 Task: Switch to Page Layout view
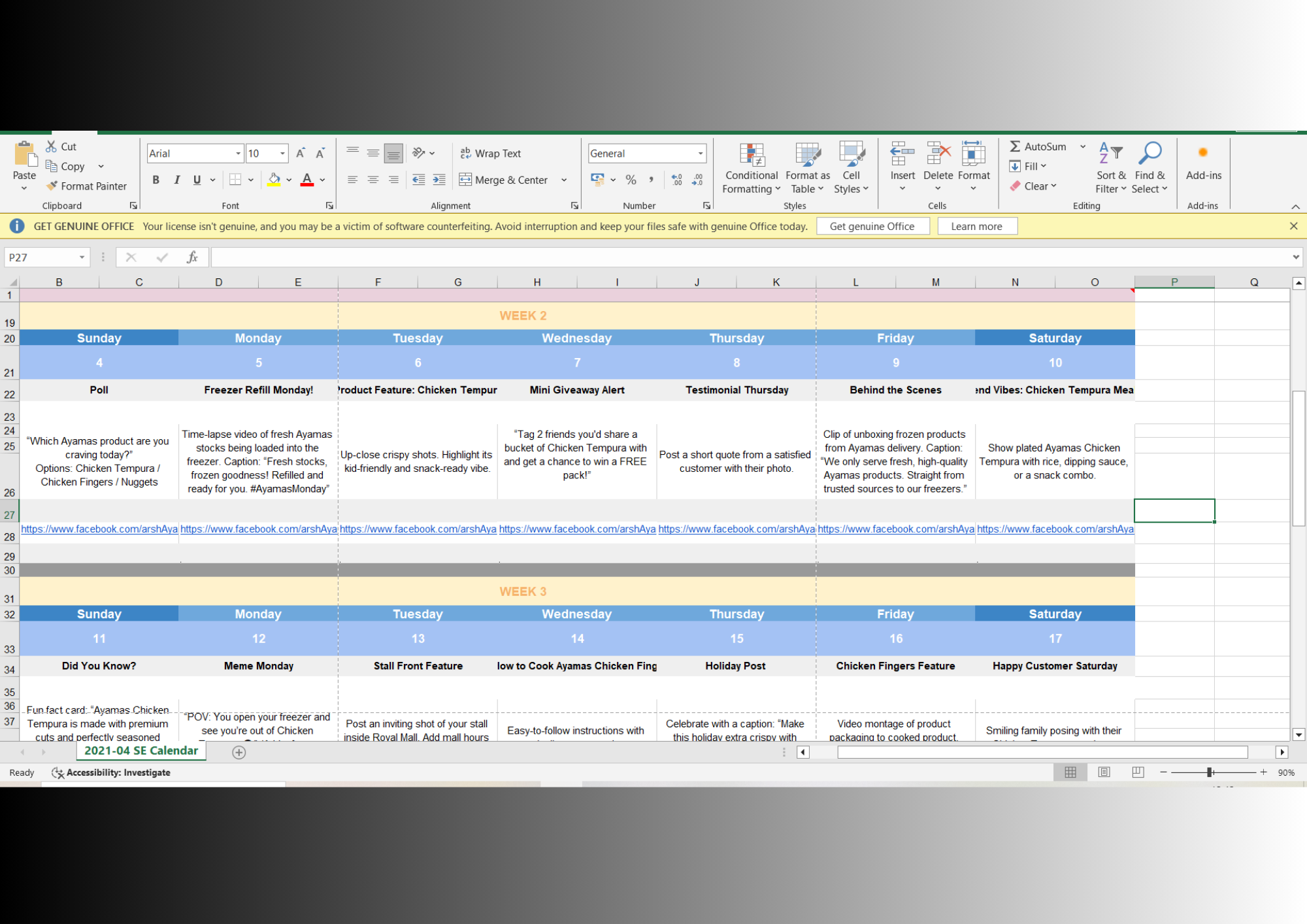pyautogui.click(x=1104, y=772)
